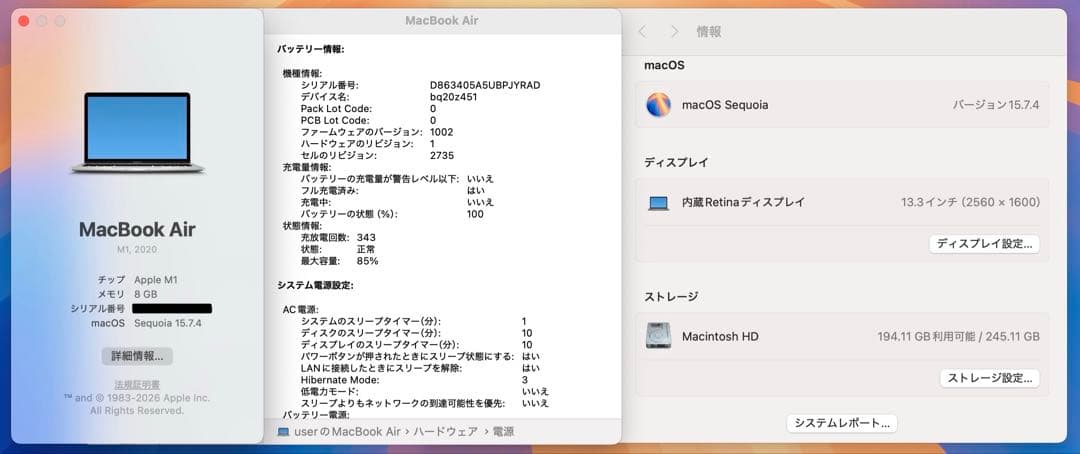The image size is (1080, 454).
Task: Select the 充放電回数 value 343
Action: tap(366, 238)
